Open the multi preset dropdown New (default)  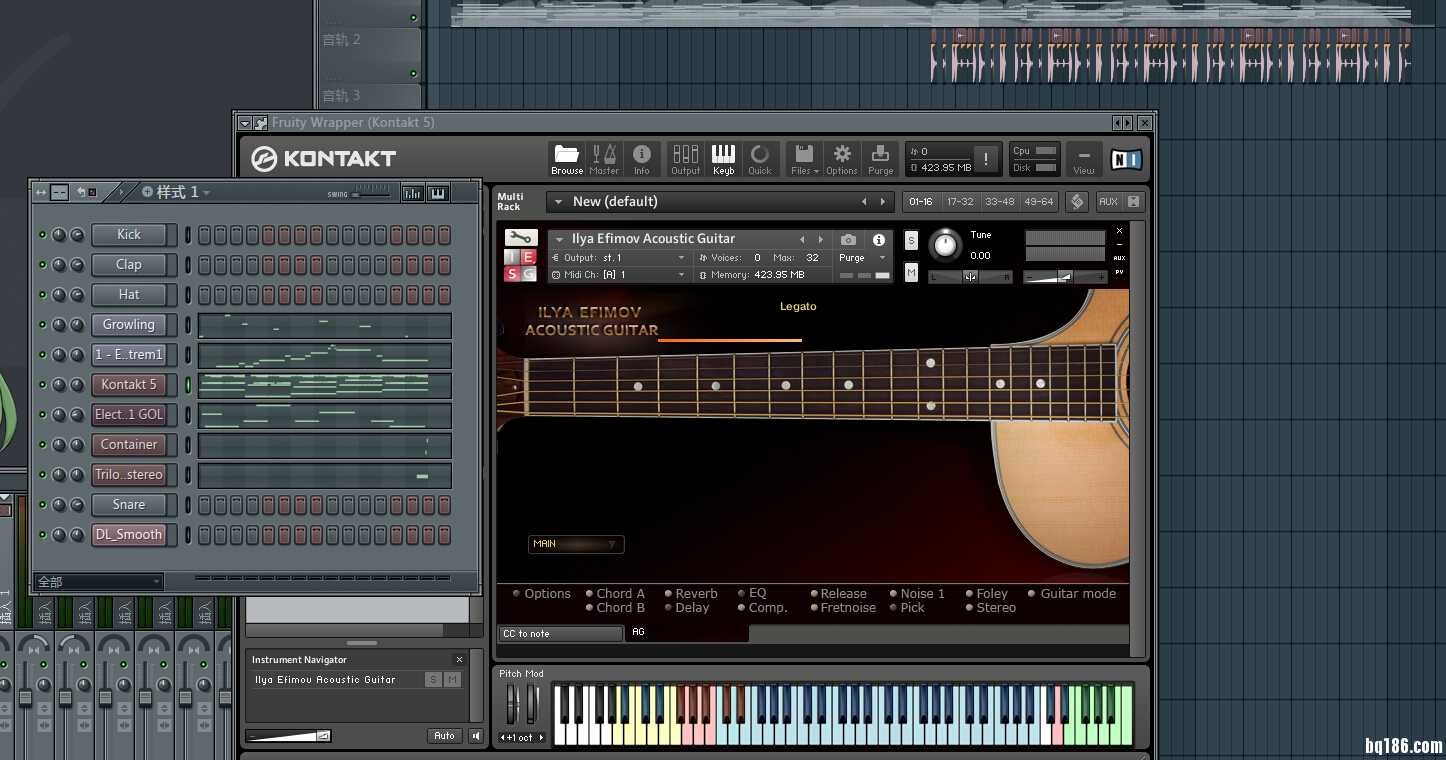(720, 201)
